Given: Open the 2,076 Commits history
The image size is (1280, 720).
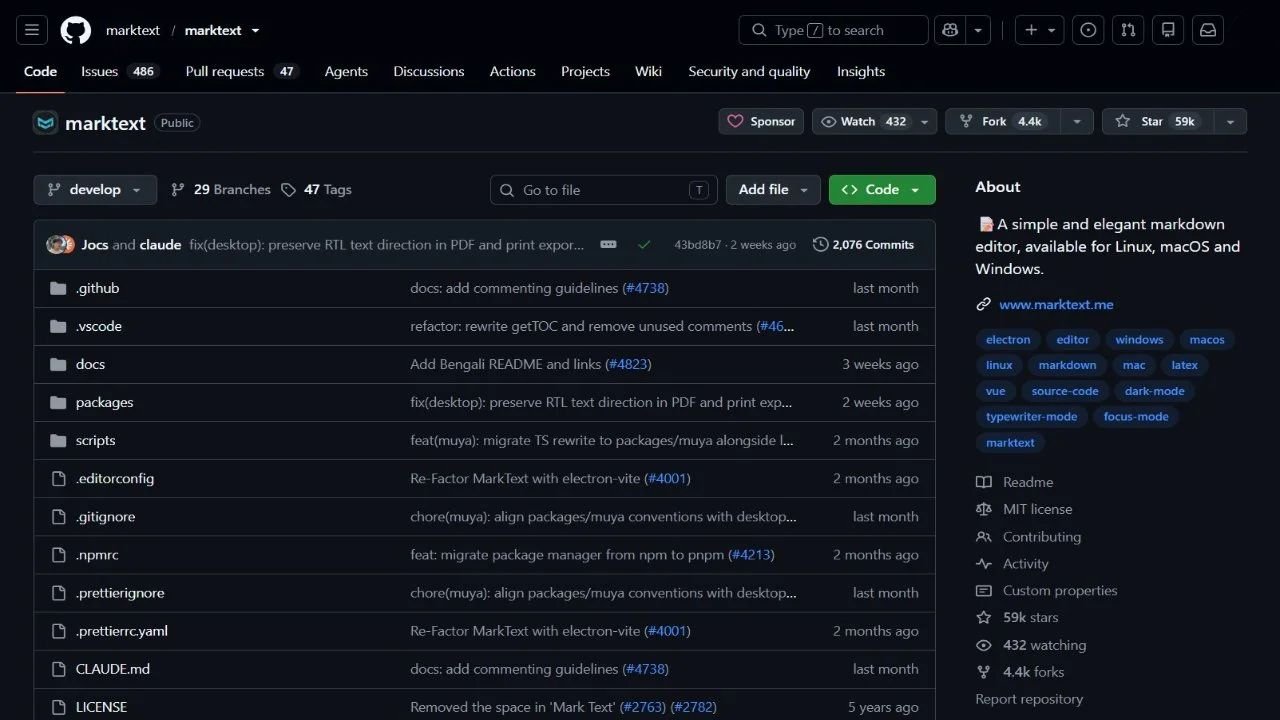Looking at the screenshot, I should coord(864,245).
